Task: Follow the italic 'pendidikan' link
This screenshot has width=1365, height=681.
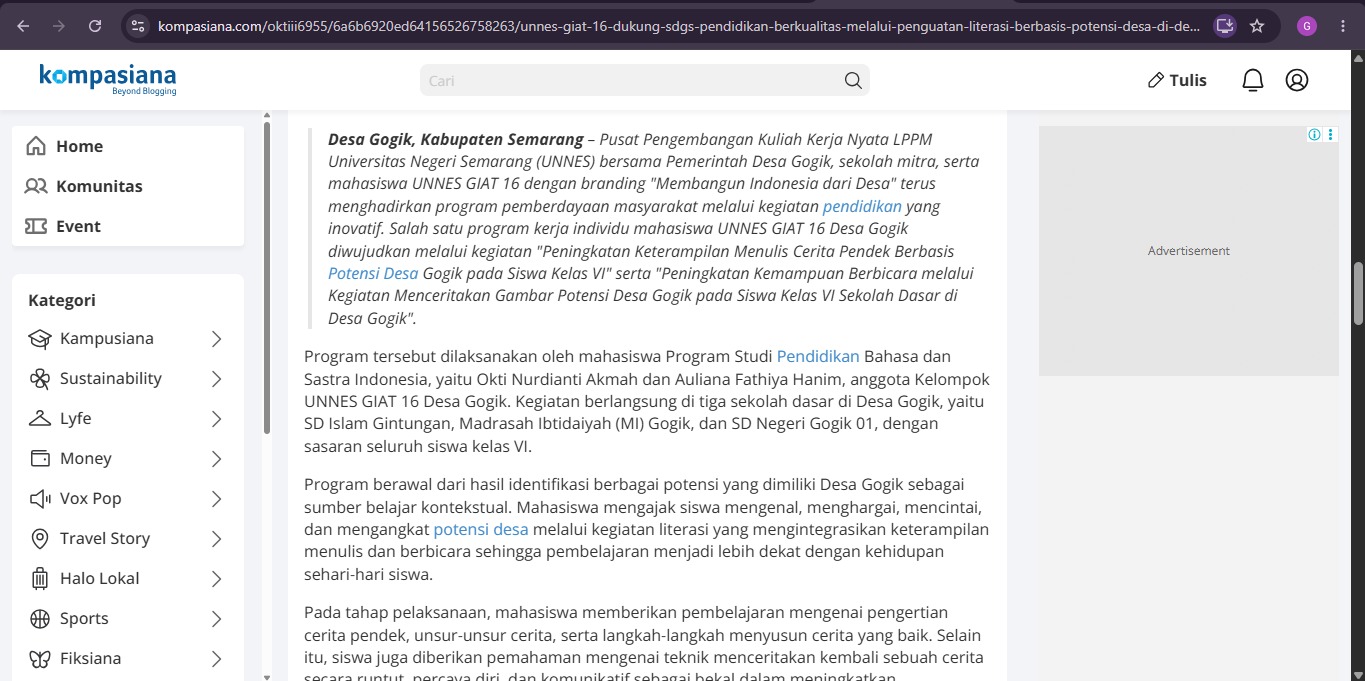Action: tap(862, 206)
